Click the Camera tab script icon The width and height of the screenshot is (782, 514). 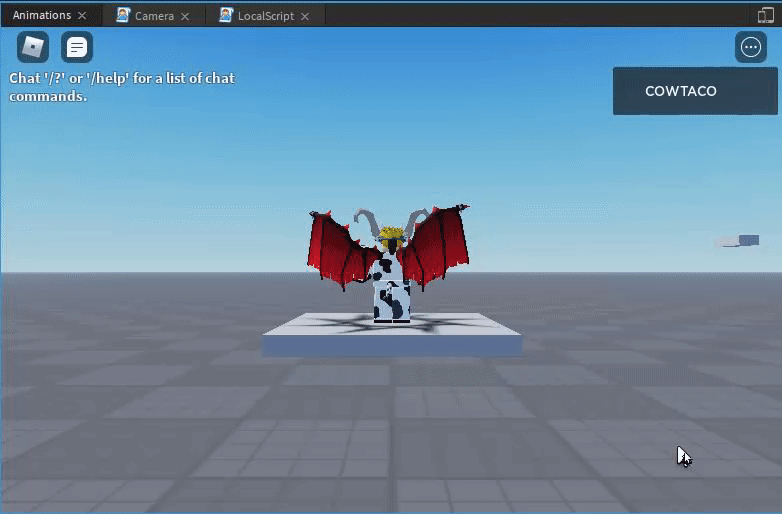[123, 15]
